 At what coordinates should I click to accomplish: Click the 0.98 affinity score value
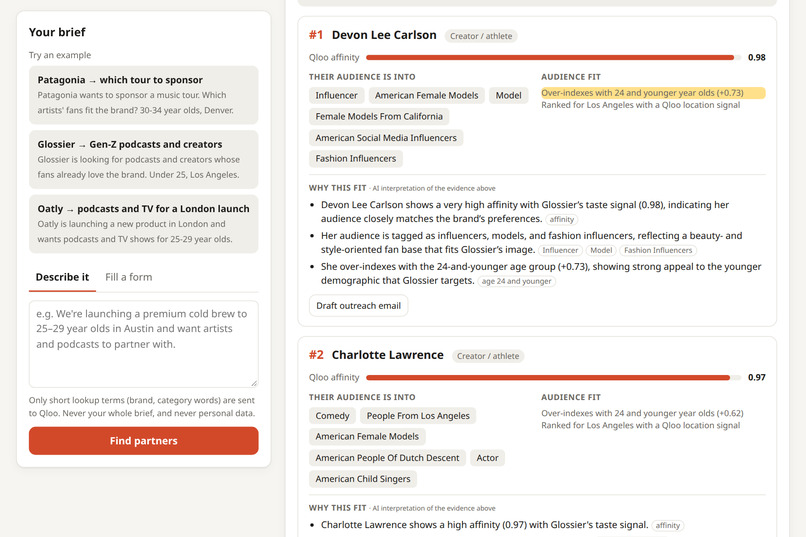pos(757,58)
